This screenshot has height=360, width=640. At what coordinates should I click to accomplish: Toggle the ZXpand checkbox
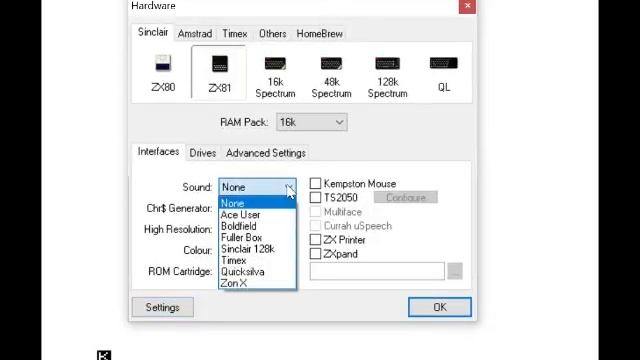315,253
